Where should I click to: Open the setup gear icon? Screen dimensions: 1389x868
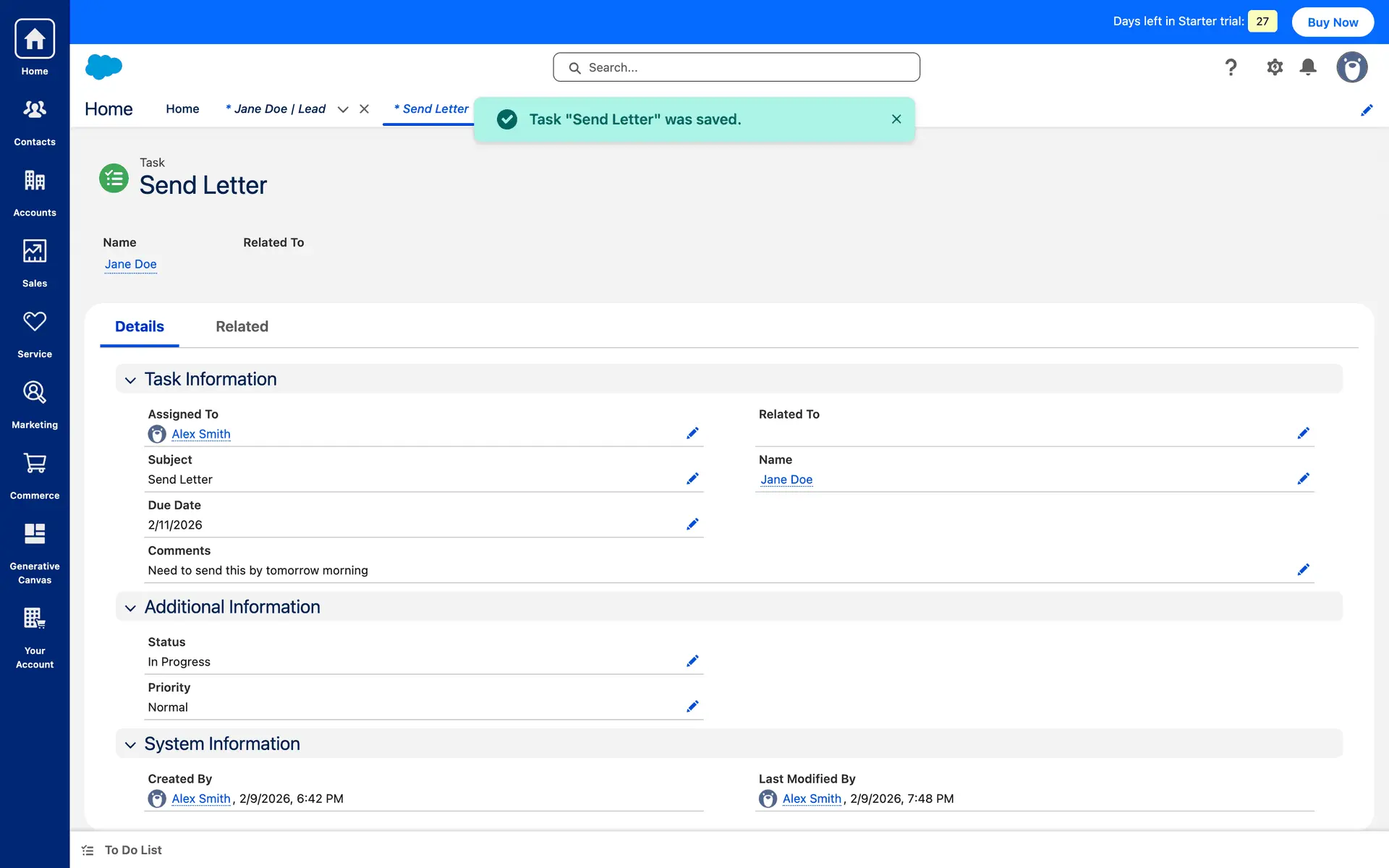[x=1275, y=67]
